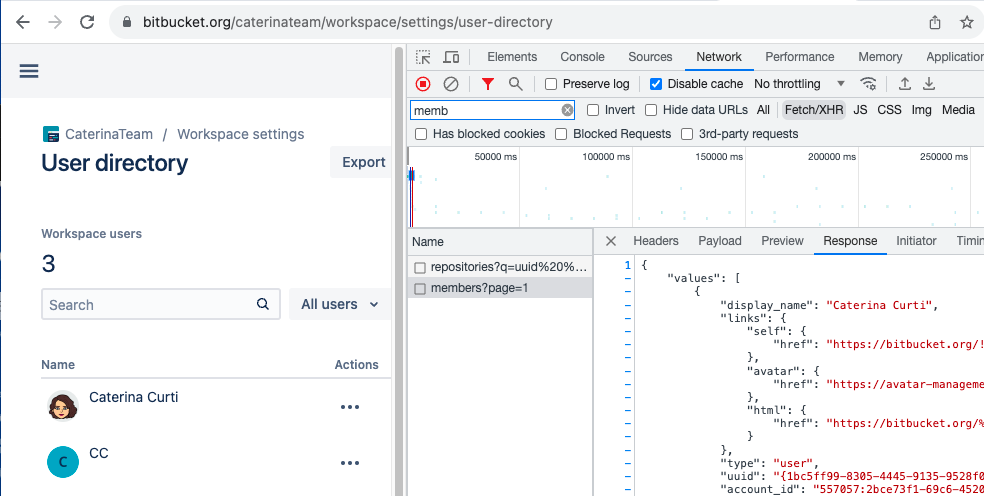Open the Headers tab of the request
This screenshot has width=984, height=496.
[656, 241]
